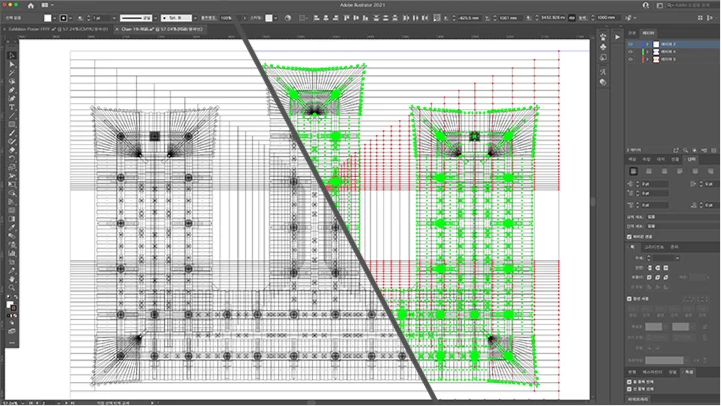Screen dimensions: 721x406
Task: Open the brush definition dropdown
Action: click(x=195, y=18)
